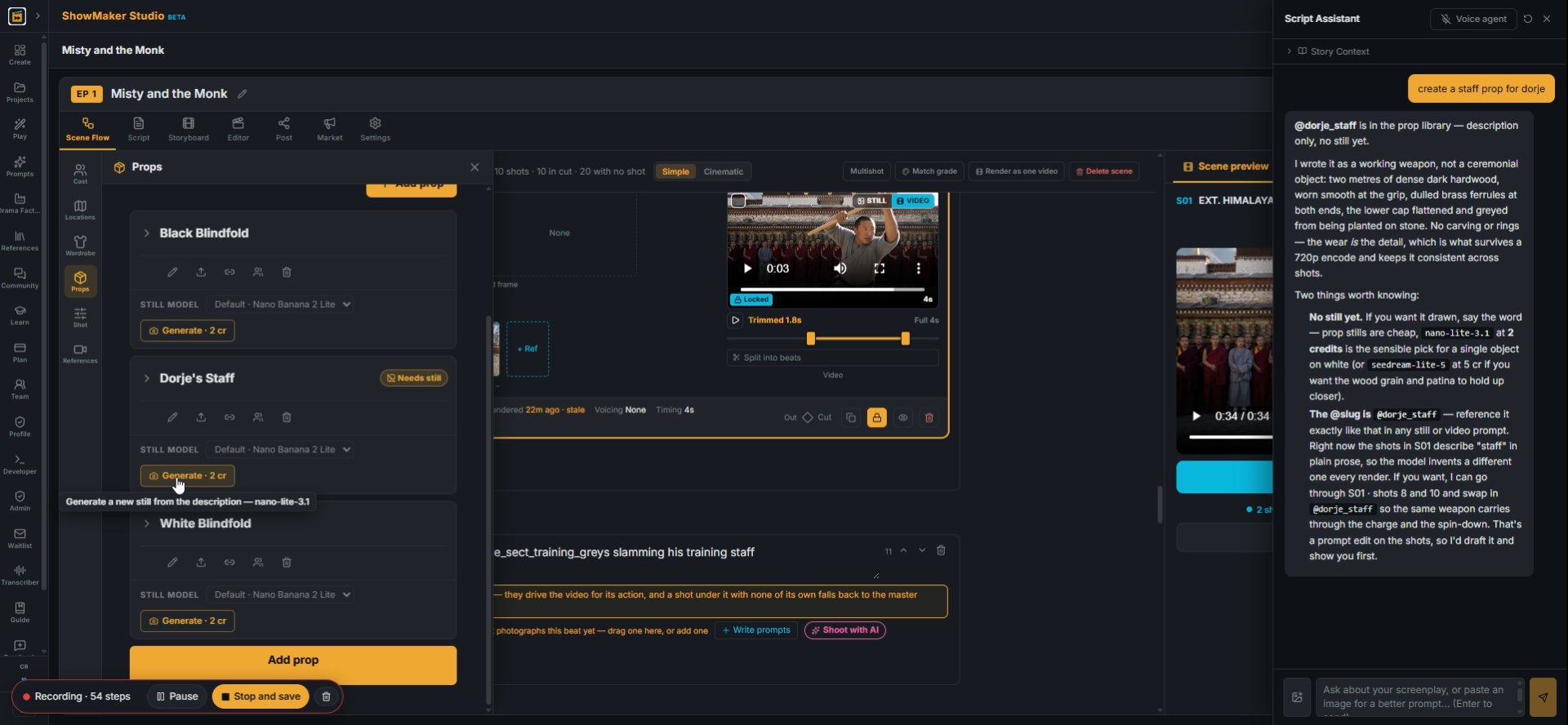The width and height of the screenshot is (1568, 725).
Task: Open the Editor tab
Action: [238, 129]
